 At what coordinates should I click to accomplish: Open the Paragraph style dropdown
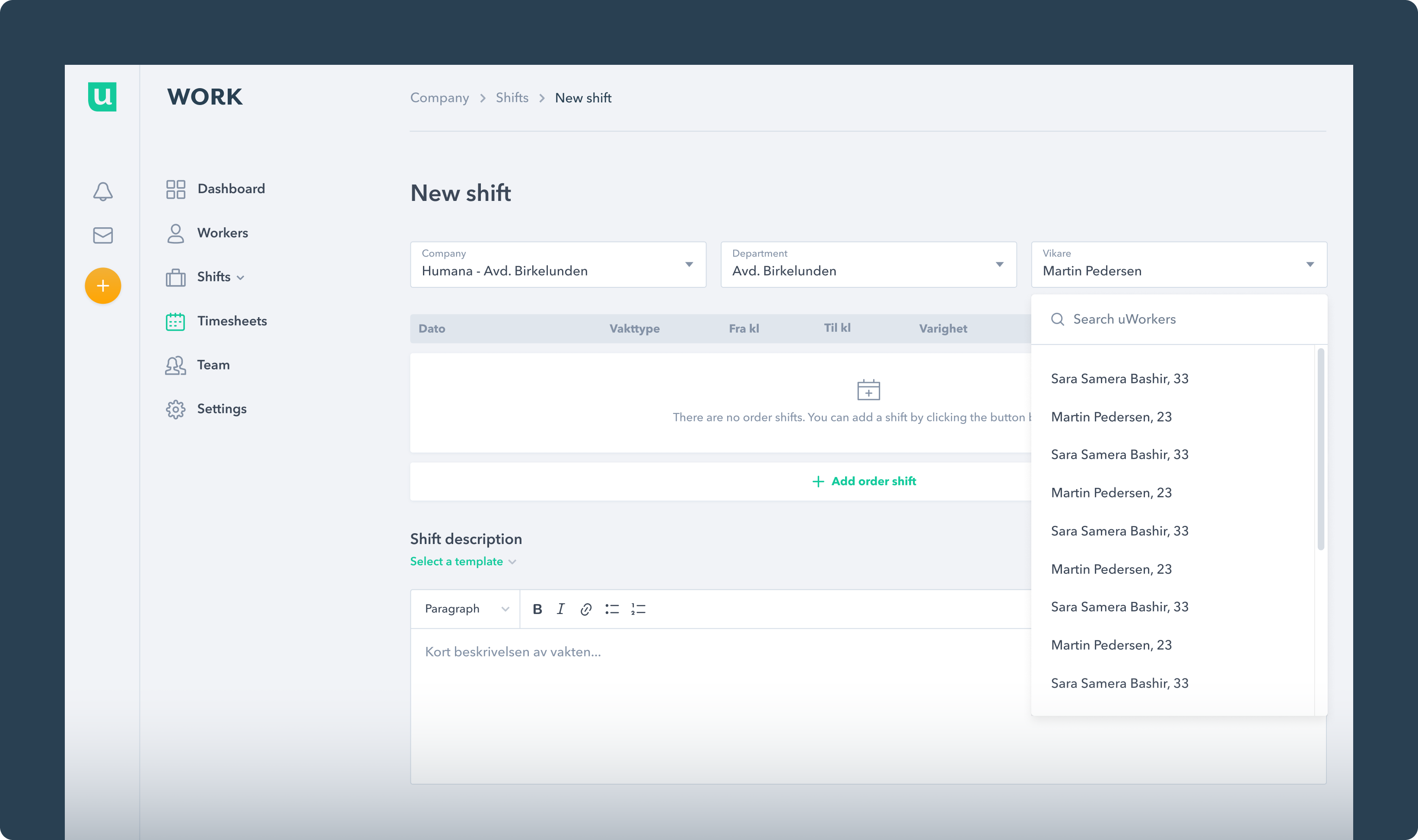point(466,609)
